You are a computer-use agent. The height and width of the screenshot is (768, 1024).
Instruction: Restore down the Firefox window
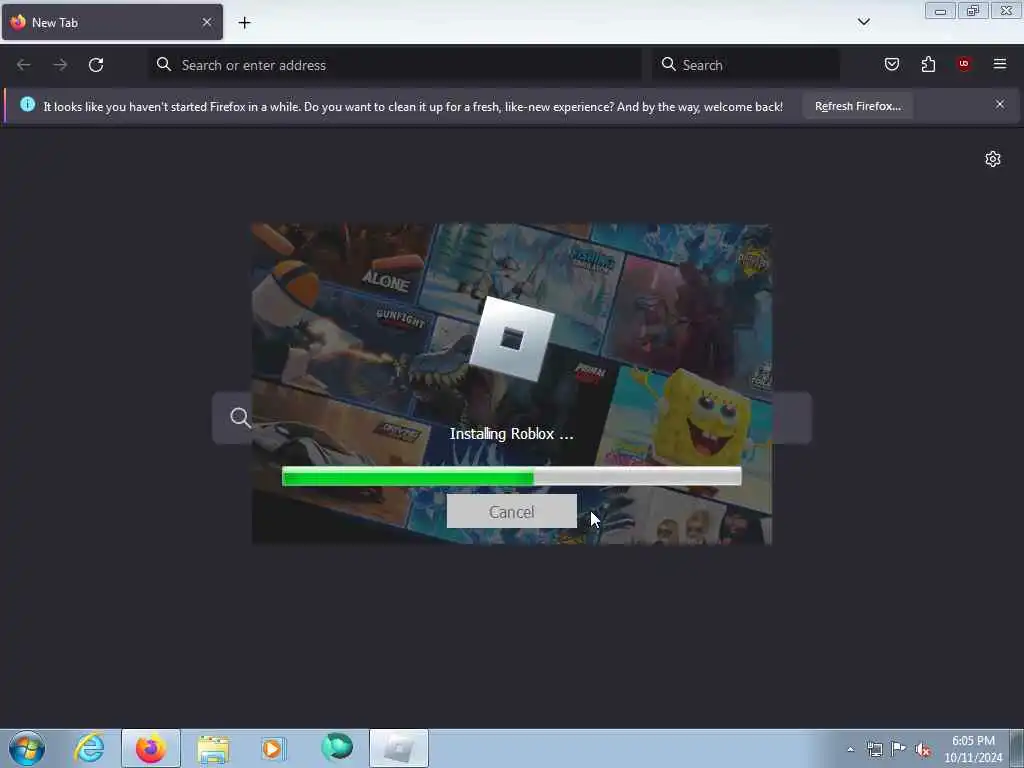tap(973, 11)
